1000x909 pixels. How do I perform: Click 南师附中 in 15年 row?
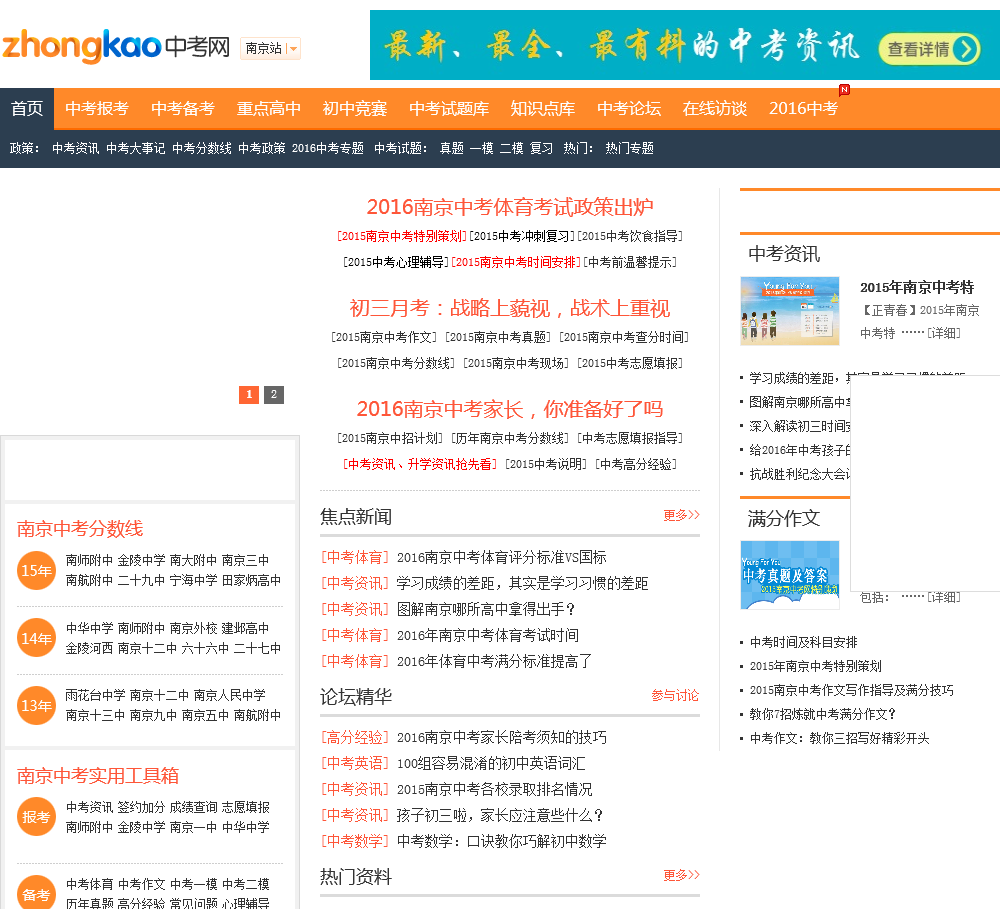tap(89, 560)
